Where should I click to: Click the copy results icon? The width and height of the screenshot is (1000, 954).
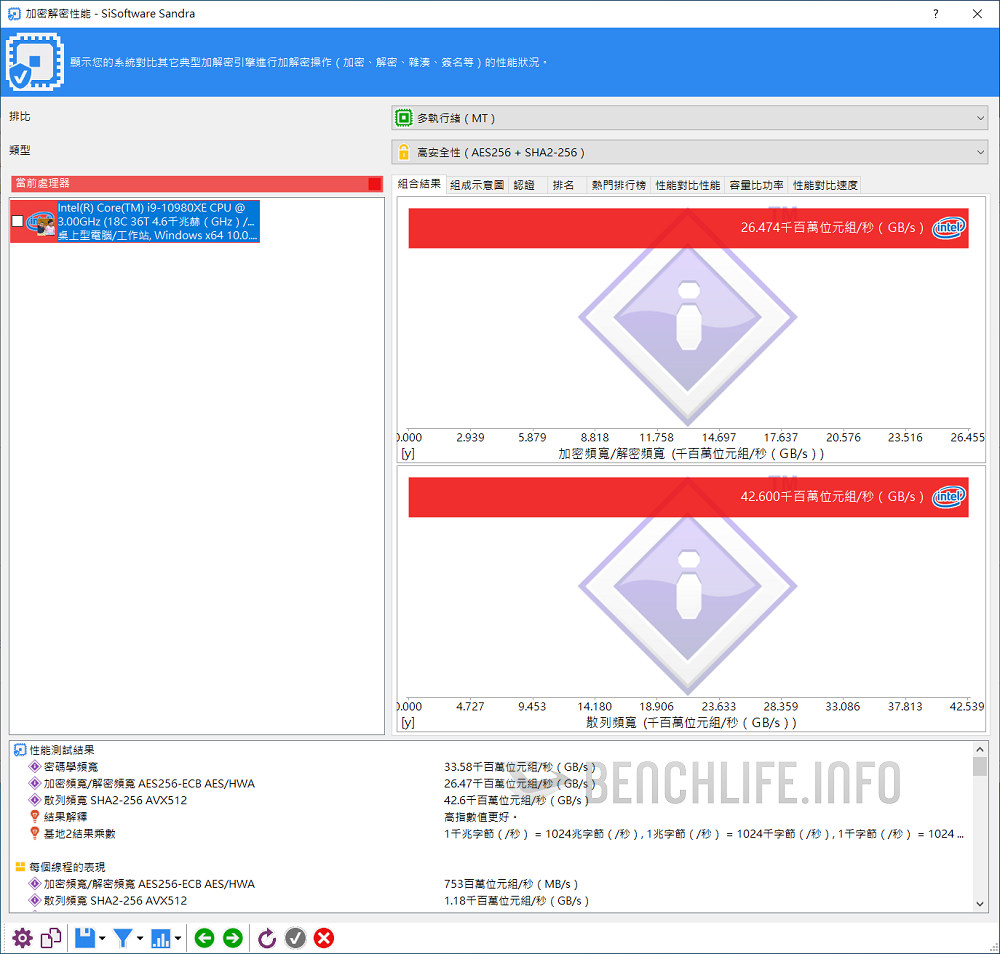pos(50,938)
